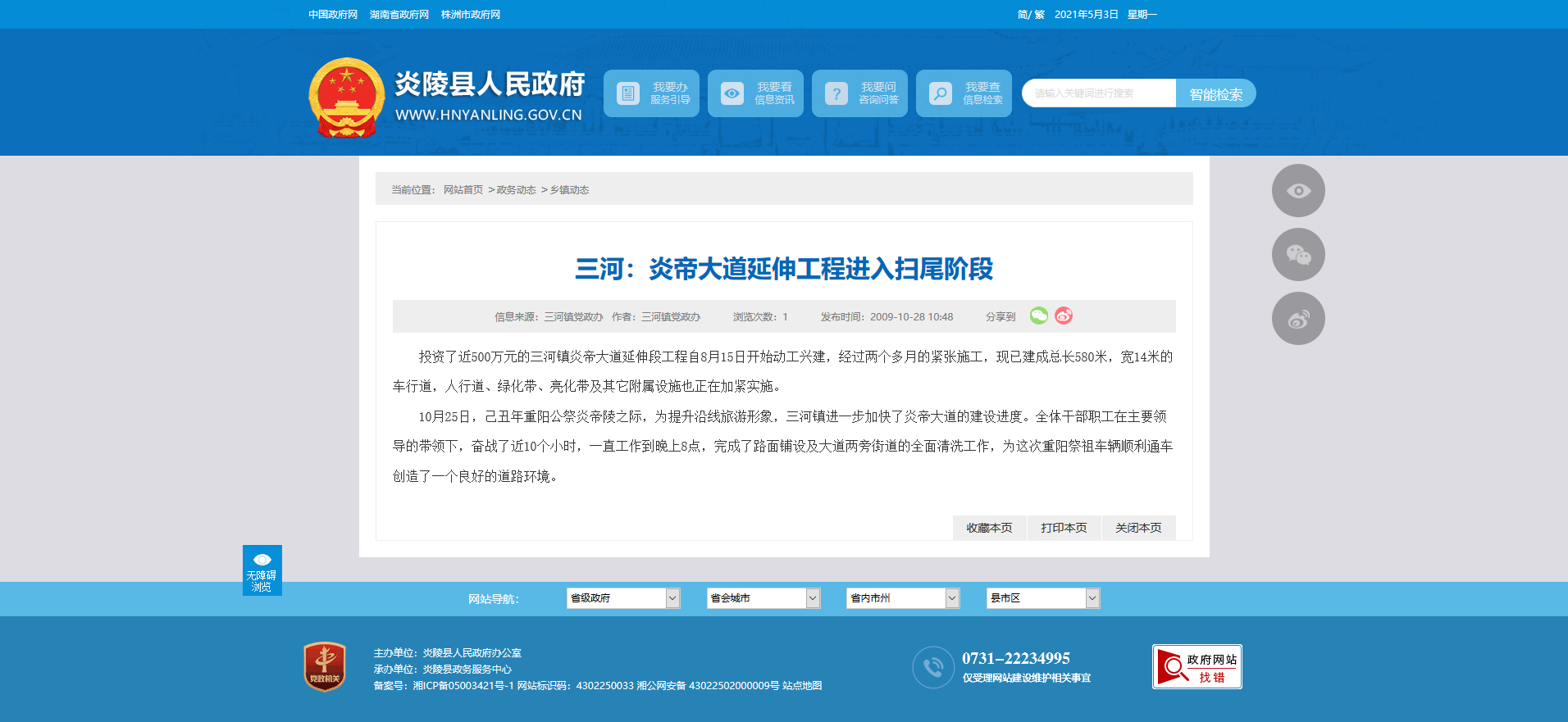Open the 我要问 consultation section
The height and width of the screenshot is (722, 1568).
click(859, 93)
